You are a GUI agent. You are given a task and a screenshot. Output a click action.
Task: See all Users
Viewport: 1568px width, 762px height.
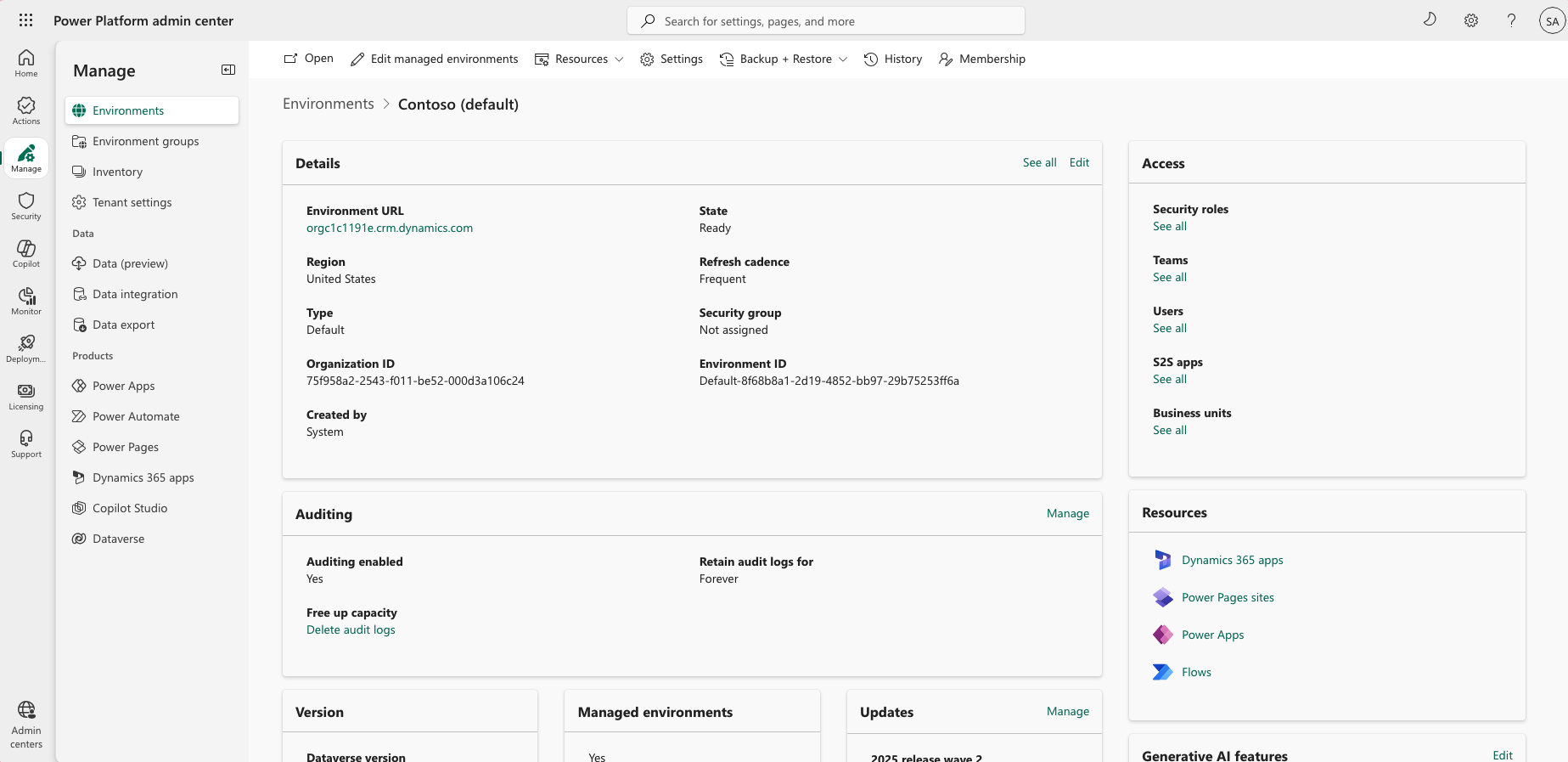coord(1170,328)
